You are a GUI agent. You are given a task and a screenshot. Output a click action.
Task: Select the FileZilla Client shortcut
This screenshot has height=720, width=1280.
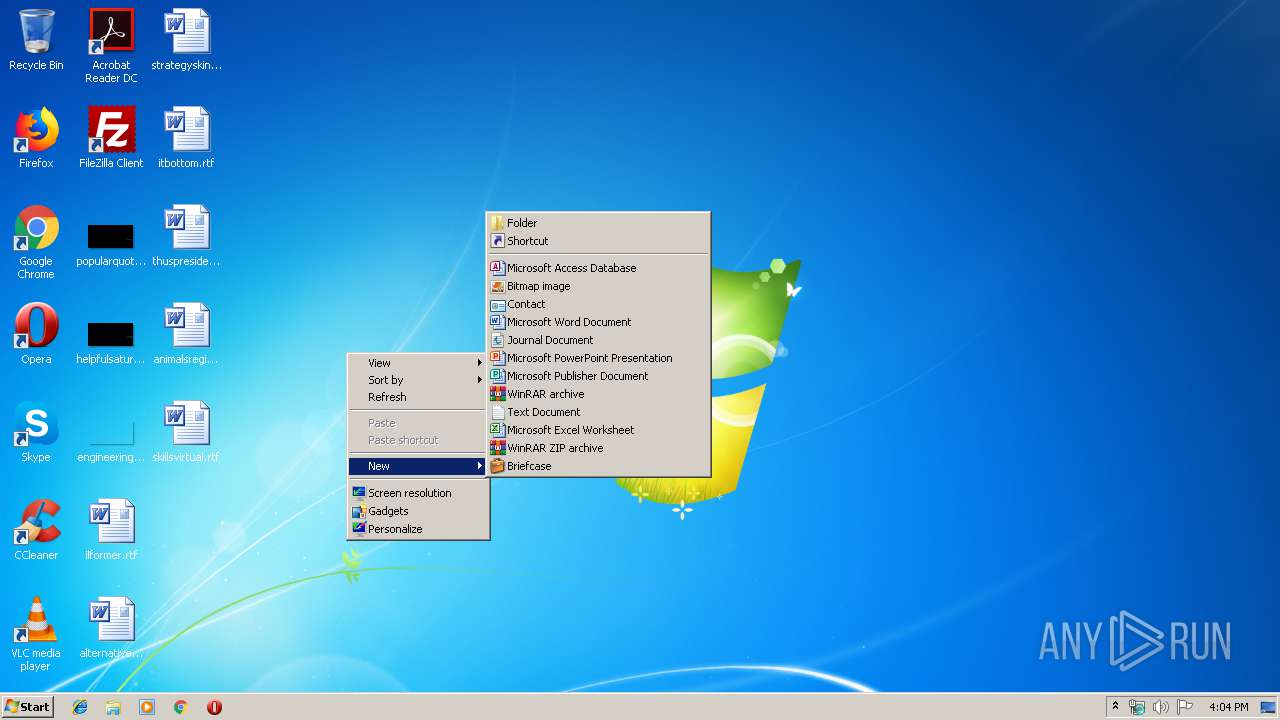pyautogui.click(x=111, y=138)
